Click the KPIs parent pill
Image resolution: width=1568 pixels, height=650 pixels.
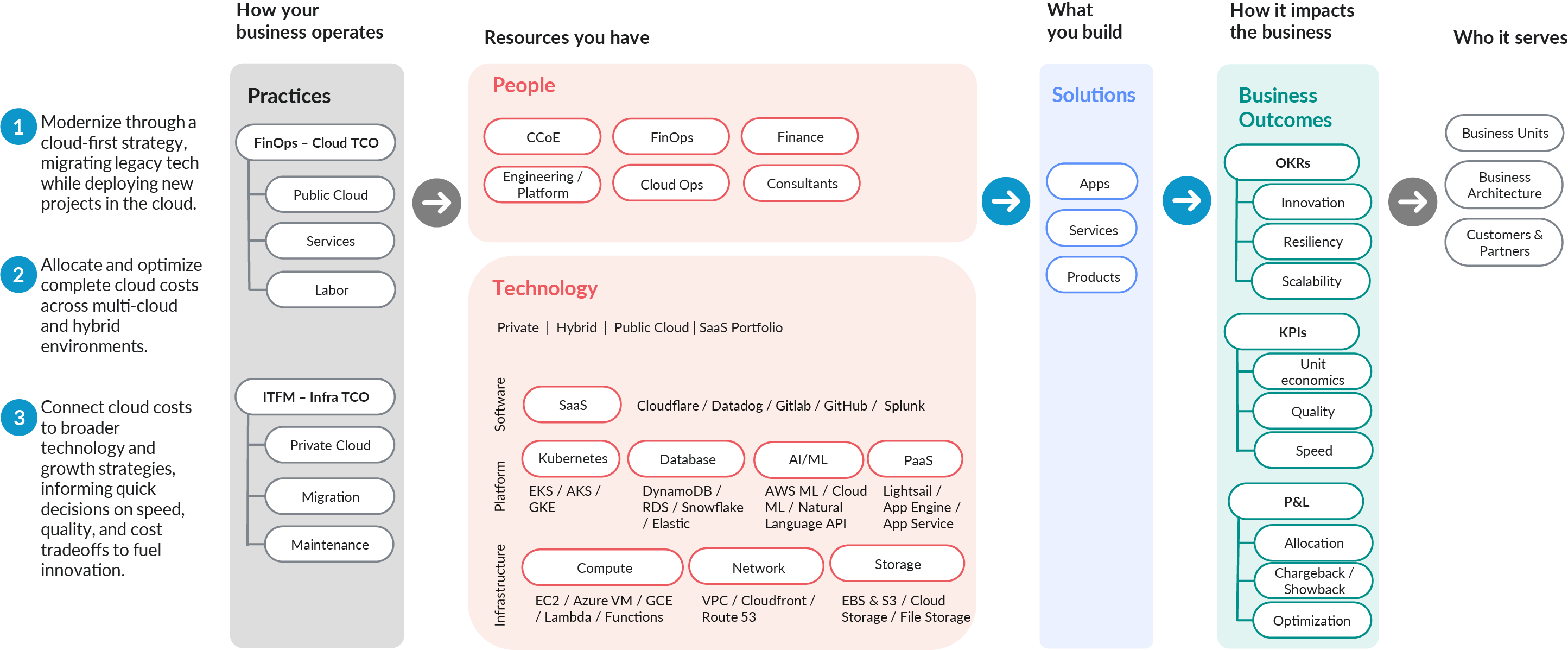[1291, 332]
